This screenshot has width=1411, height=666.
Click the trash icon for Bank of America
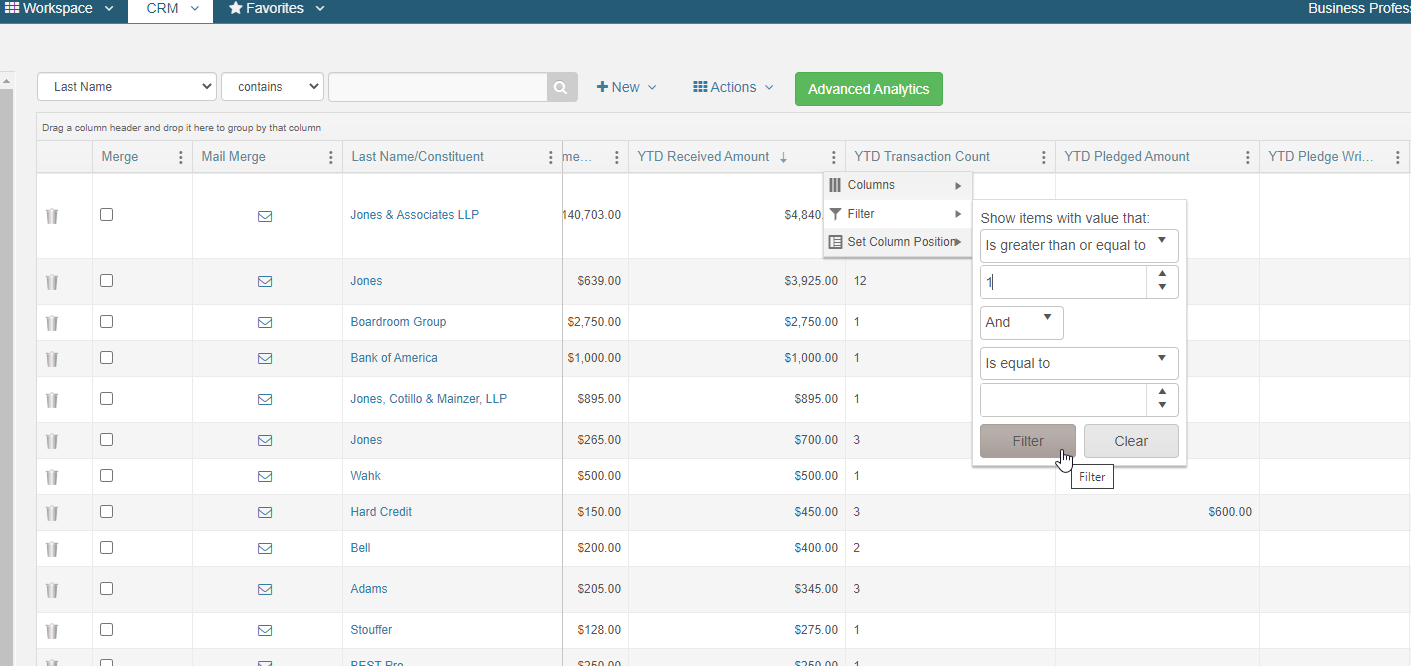coord(52,358)
